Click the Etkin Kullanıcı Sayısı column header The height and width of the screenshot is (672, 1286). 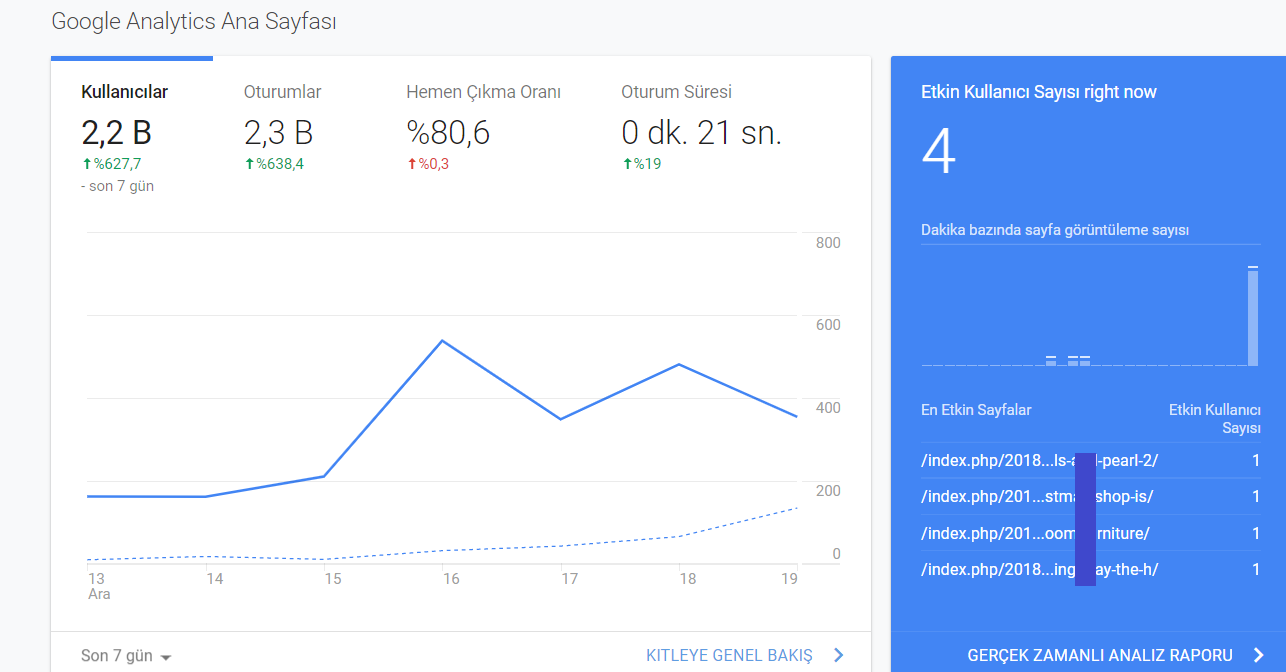pos(1215,419)
